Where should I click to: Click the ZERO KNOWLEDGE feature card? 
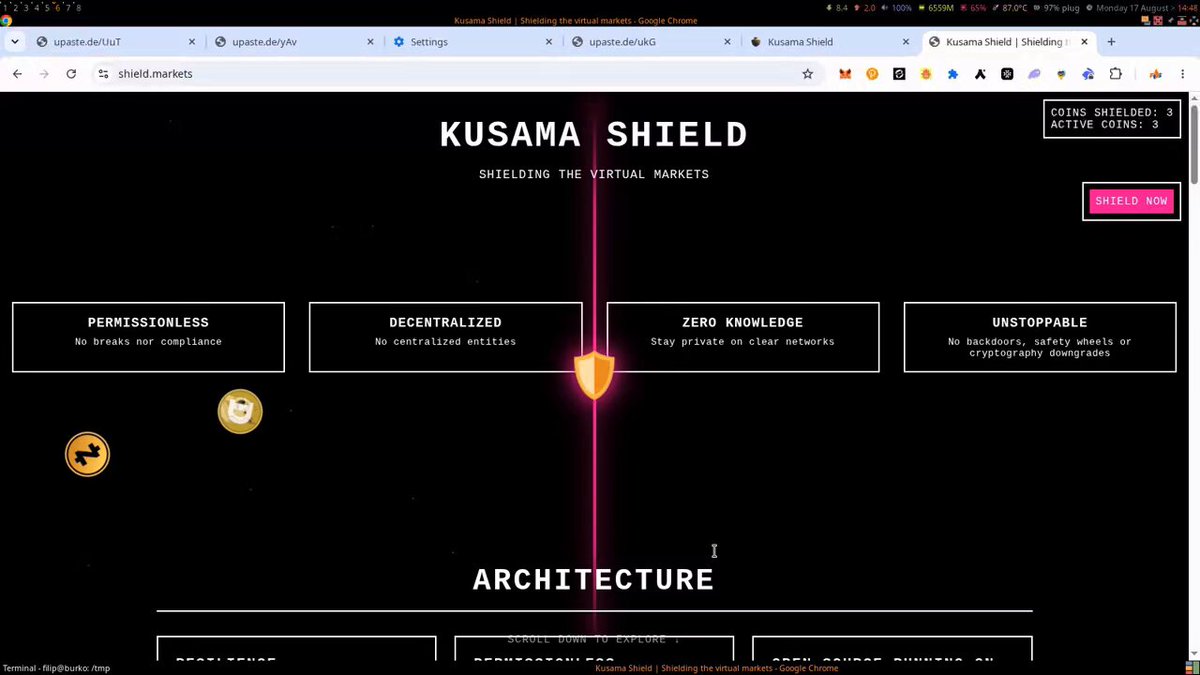[743, 337]
